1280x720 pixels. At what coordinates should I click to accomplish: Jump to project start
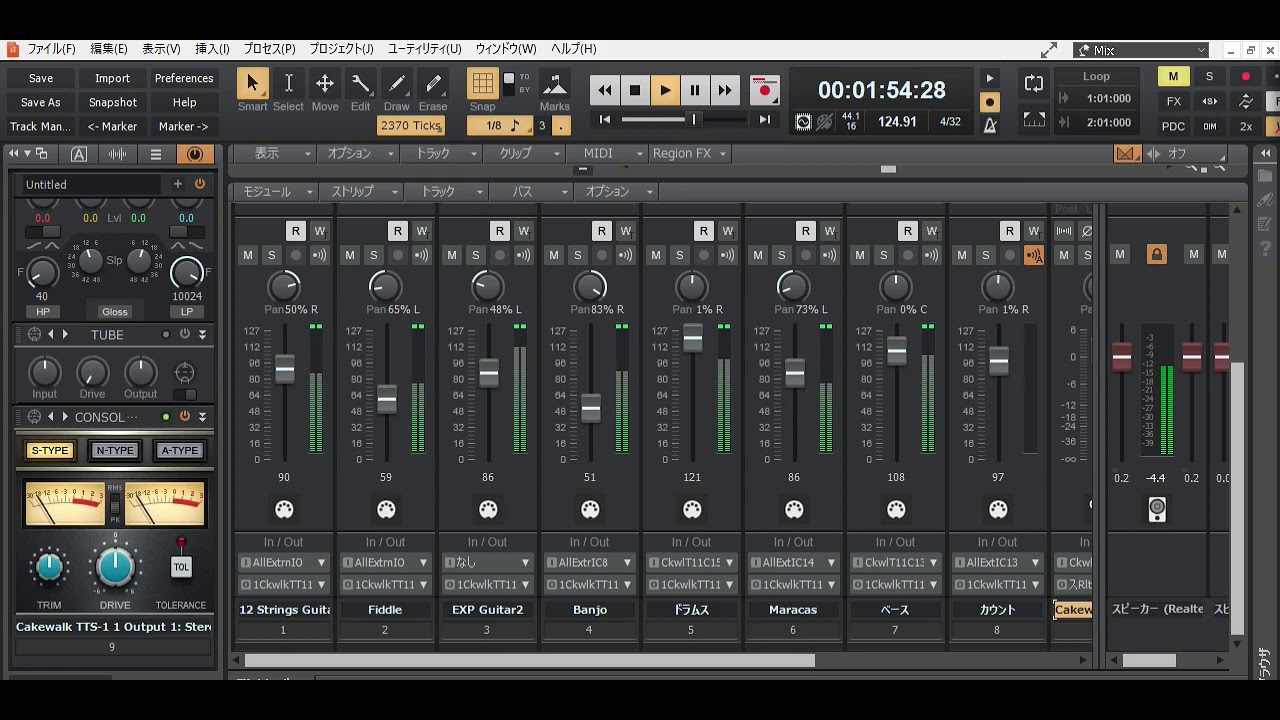604,120
